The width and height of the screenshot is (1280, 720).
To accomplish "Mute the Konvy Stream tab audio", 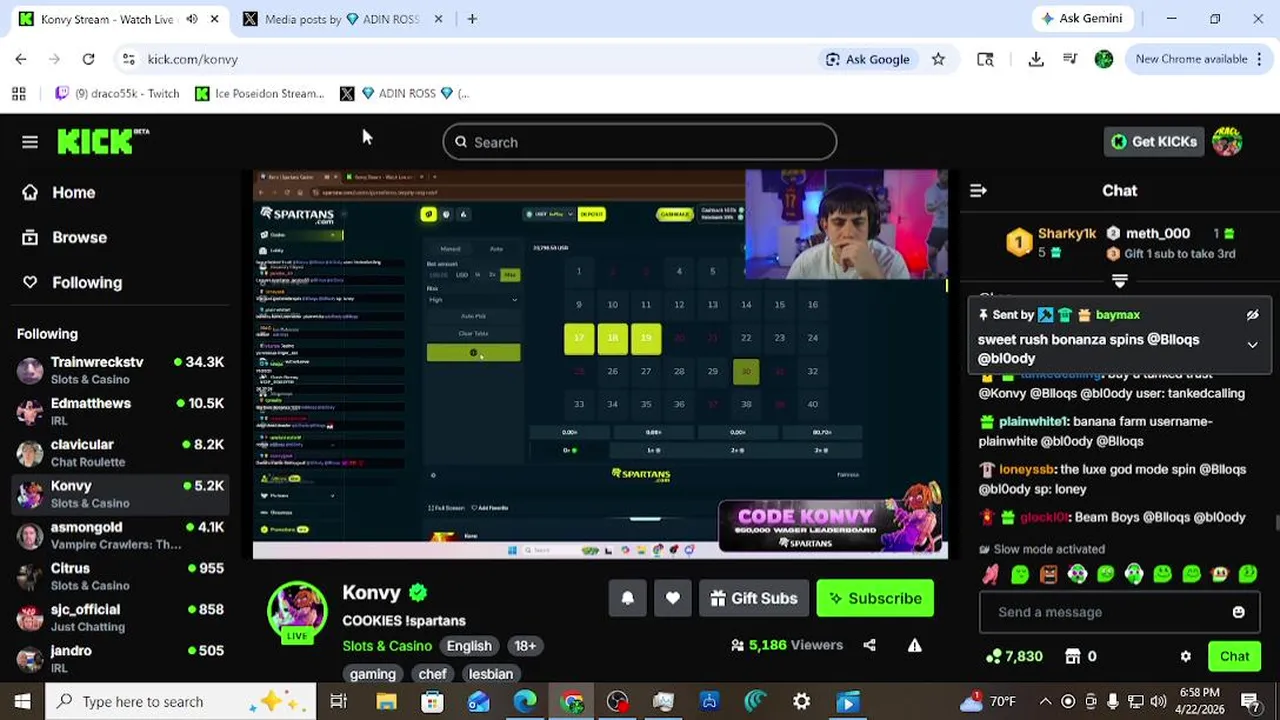I will [x=192, y=19].
